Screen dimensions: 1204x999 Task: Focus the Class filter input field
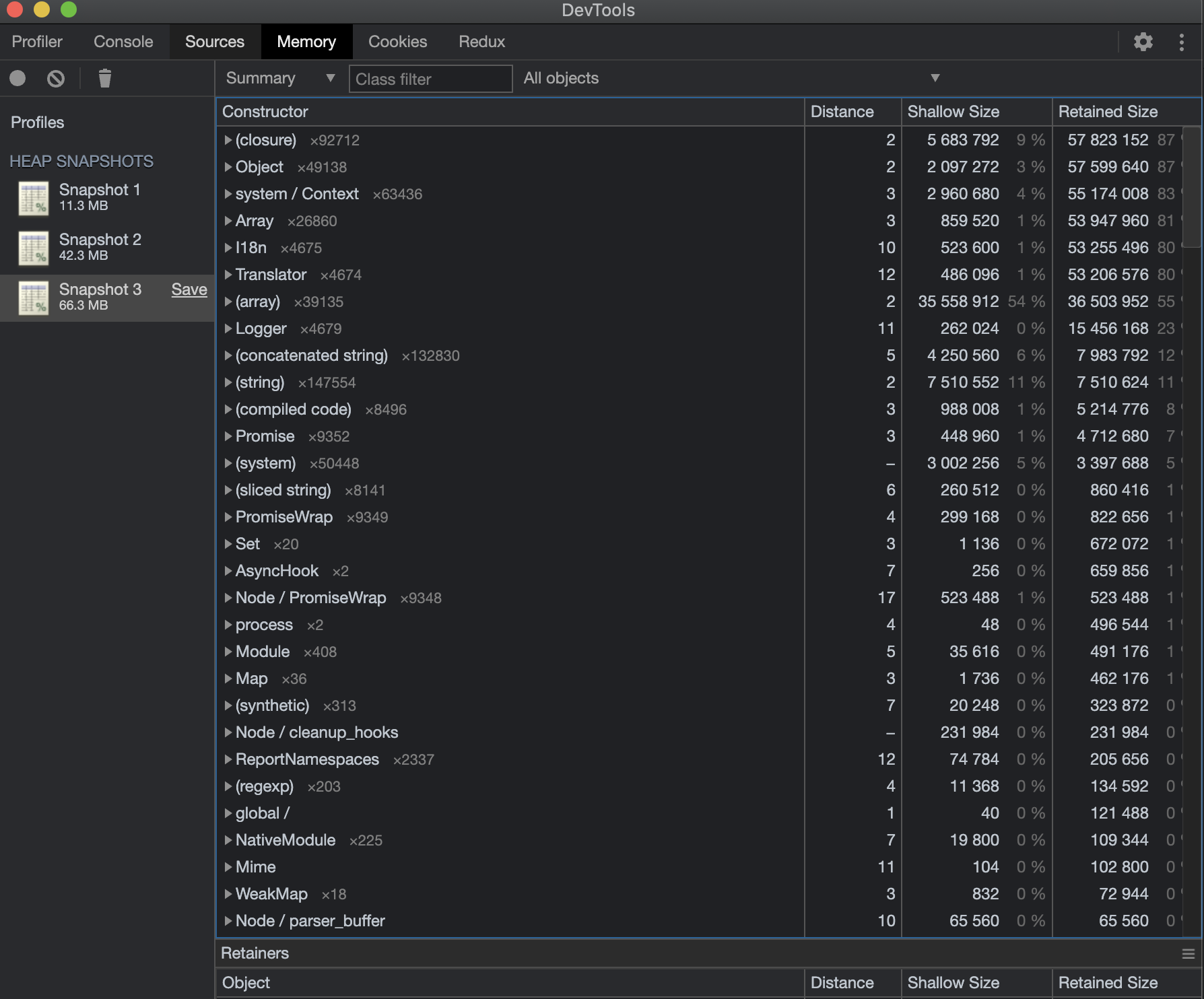(x=430, y=79)
